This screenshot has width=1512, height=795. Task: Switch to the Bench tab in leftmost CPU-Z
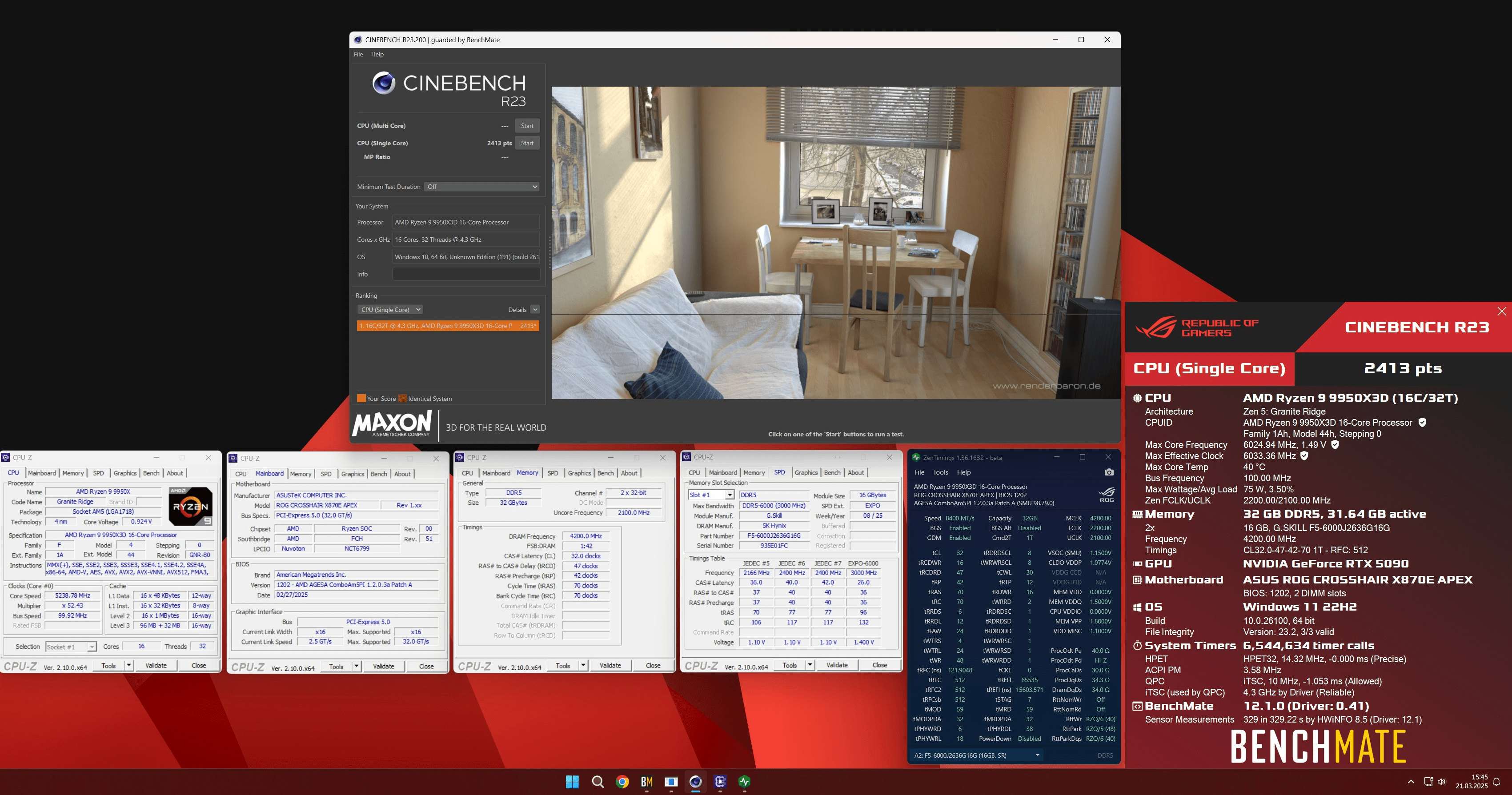[x=151, y=473]
